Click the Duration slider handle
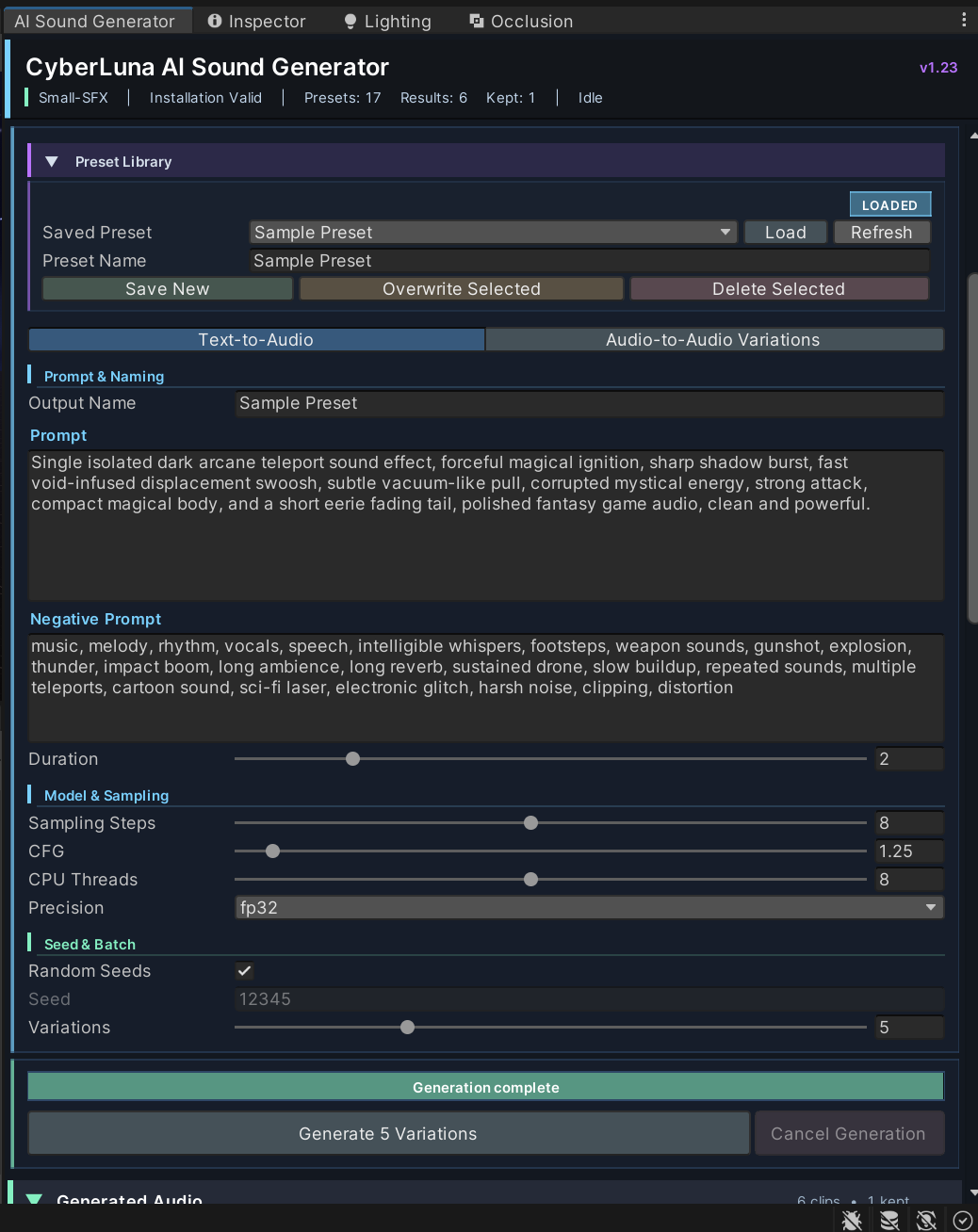978x1232 pixels. 352,759
